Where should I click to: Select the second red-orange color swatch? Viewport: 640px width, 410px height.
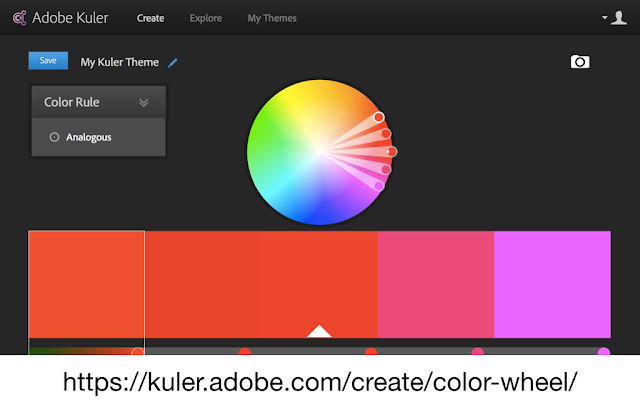[203, 284]
